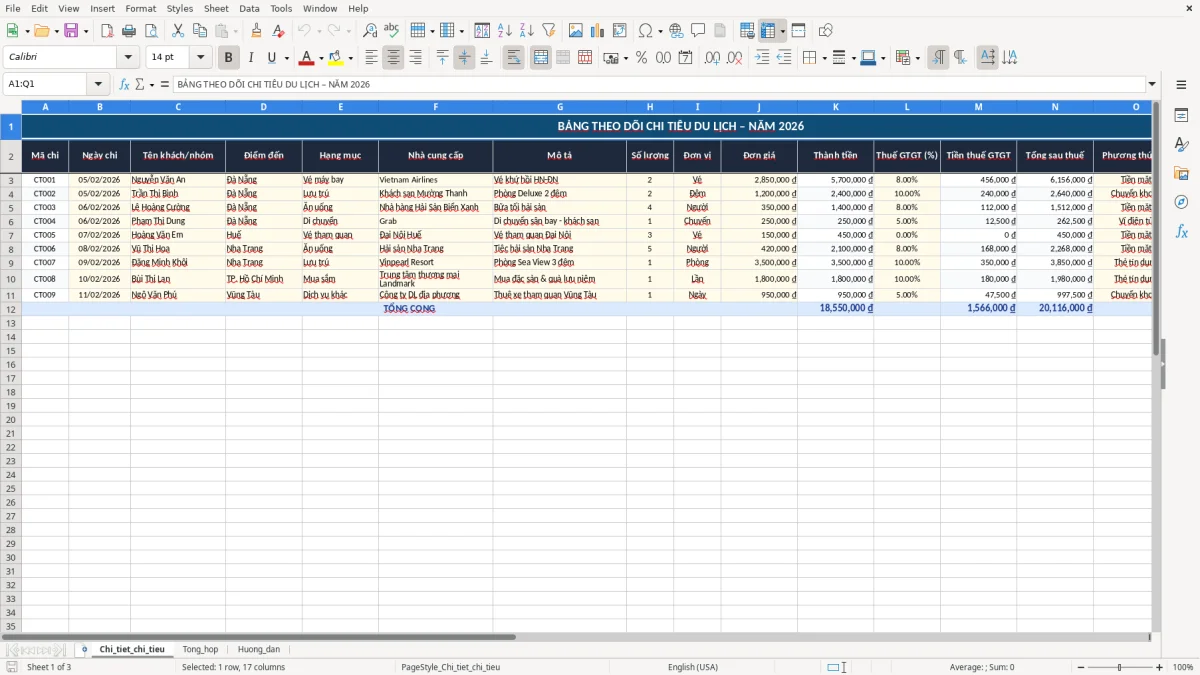1200x675 pixels.
Task: Toggle Left-to-Right text direction
Action: 938,58
